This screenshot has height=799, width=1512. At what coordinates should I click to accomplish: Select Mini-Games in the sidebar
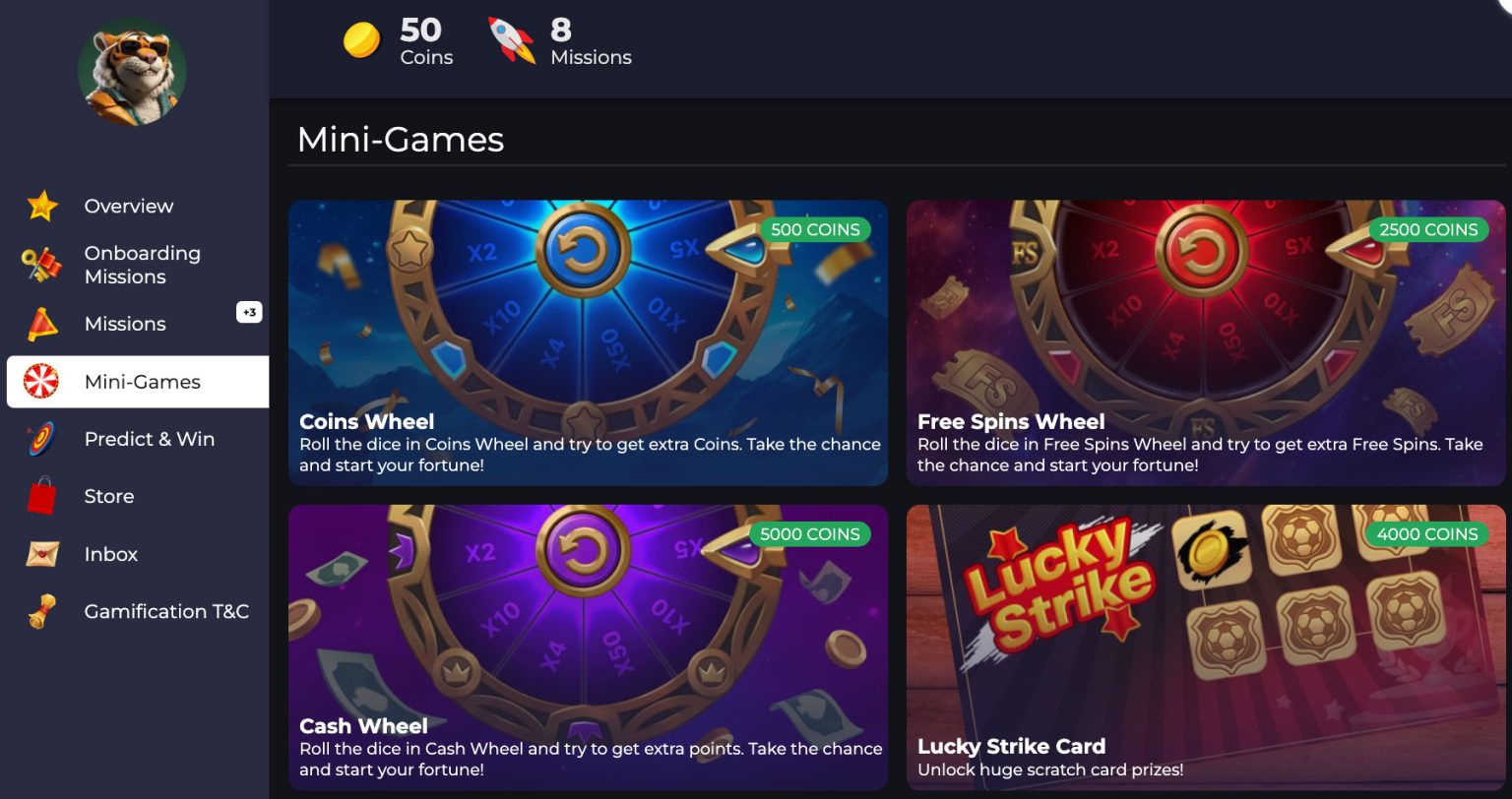pos(138,382)
